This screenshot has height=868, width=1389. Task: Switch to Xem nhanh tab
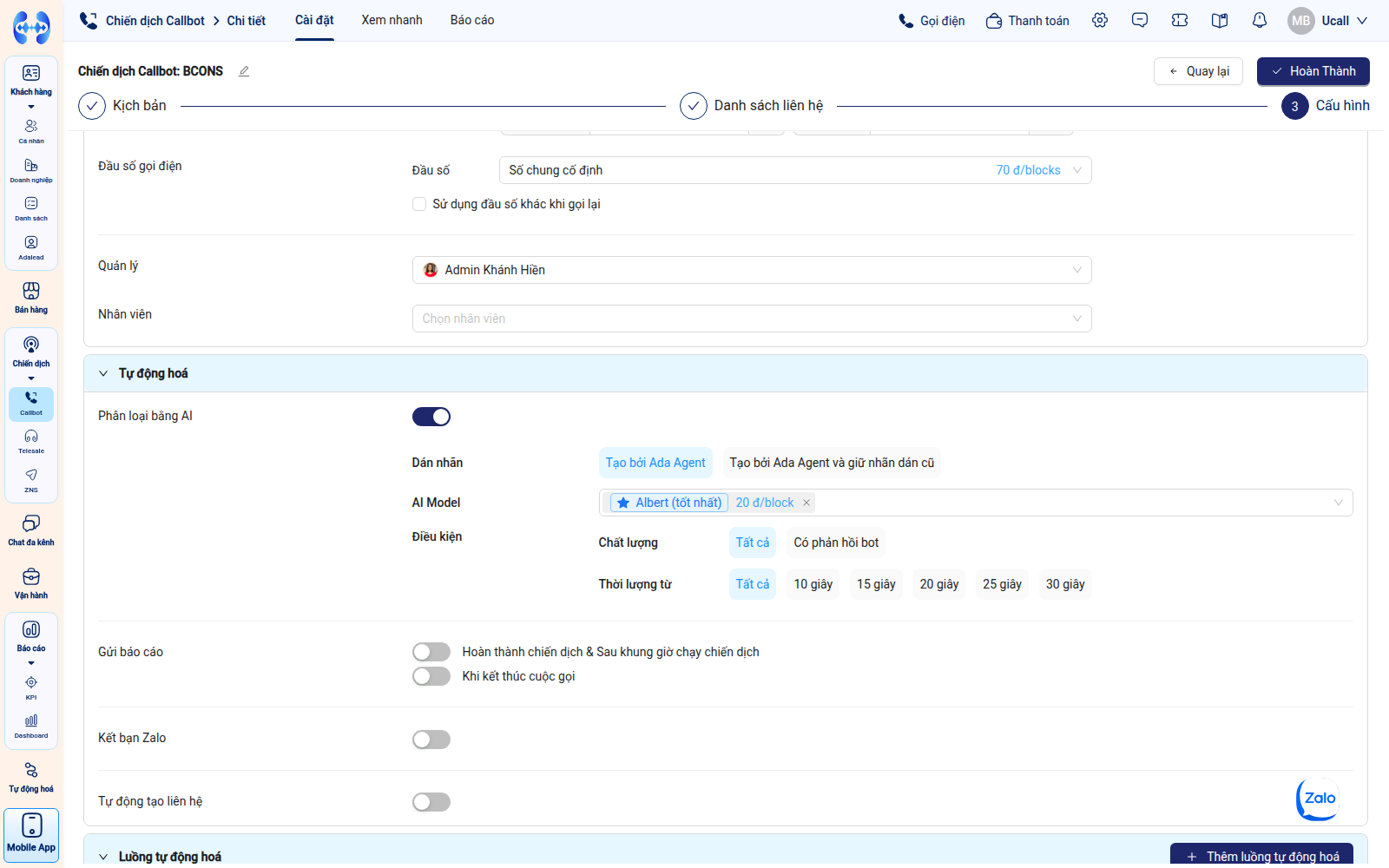pyautogui.click(x=392, y=20)
